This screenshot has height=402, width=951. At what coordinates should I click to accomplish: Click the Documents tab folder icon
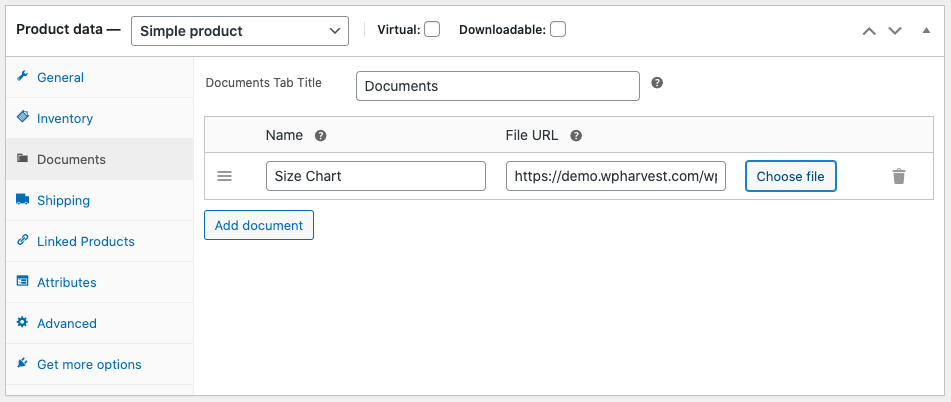(x=22, y=158)
